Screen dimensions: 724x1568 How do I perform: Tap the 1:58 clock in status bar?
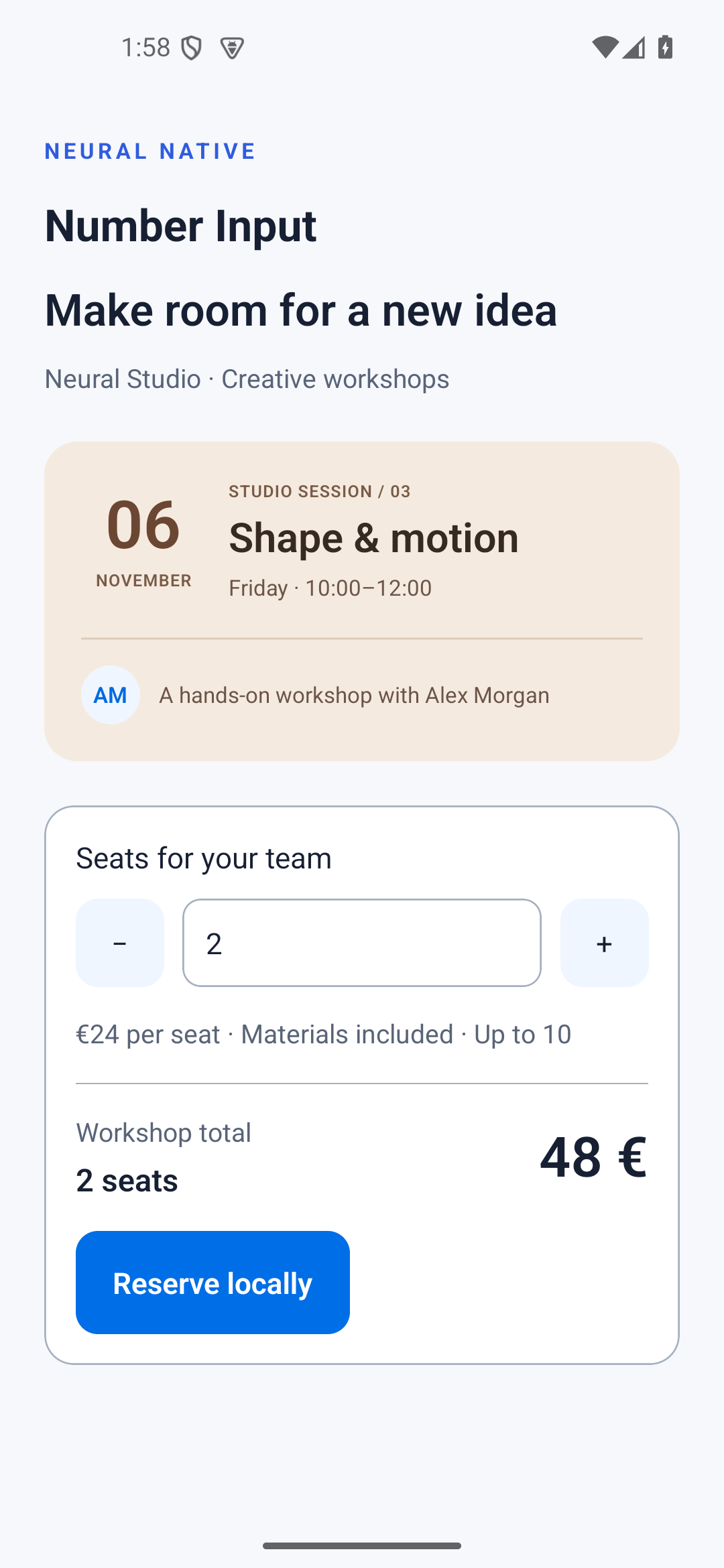[x=145, y=48]
